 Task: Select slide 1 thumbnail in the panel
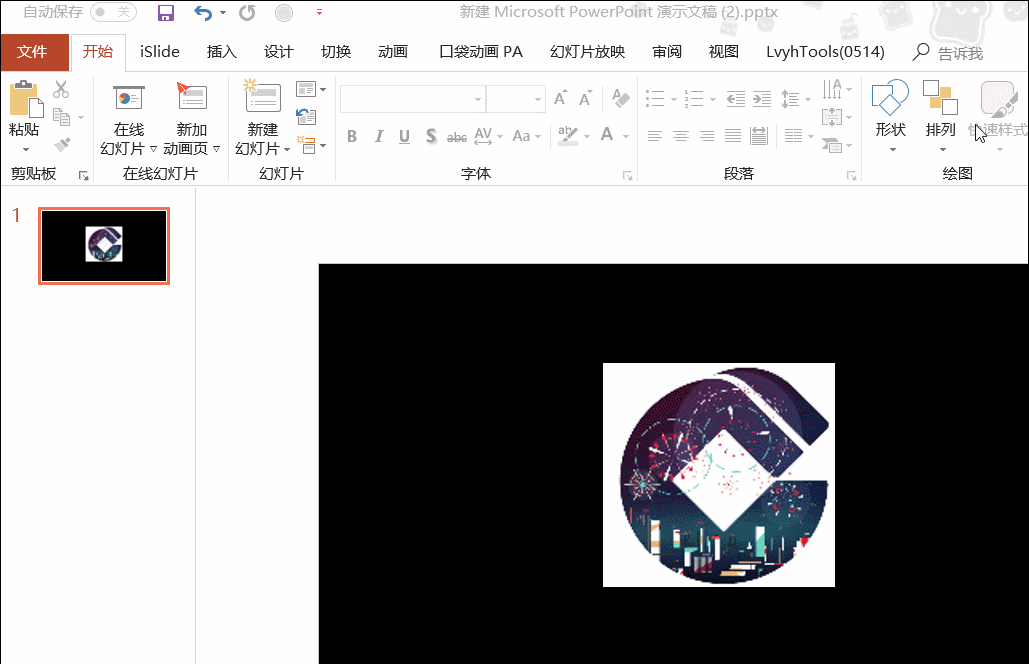pyautogui.click(x=104, y=246)
